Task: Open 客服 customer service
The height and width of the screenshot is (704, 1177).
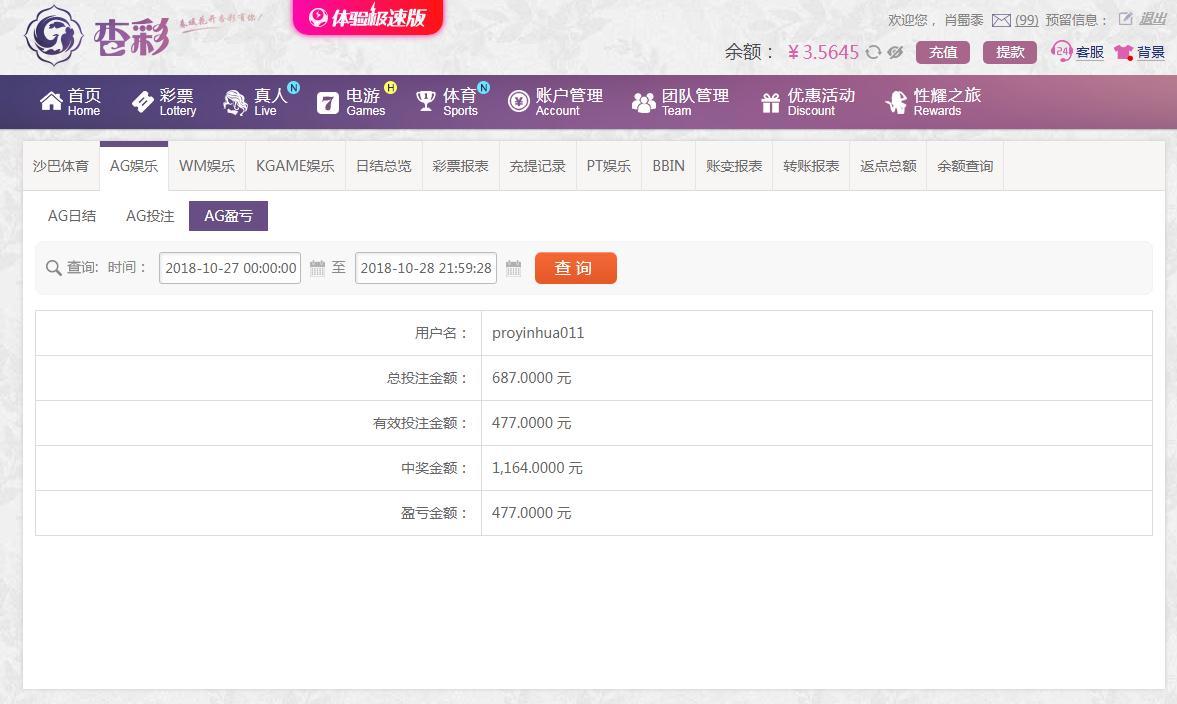Action: [x=1078, y=52]
